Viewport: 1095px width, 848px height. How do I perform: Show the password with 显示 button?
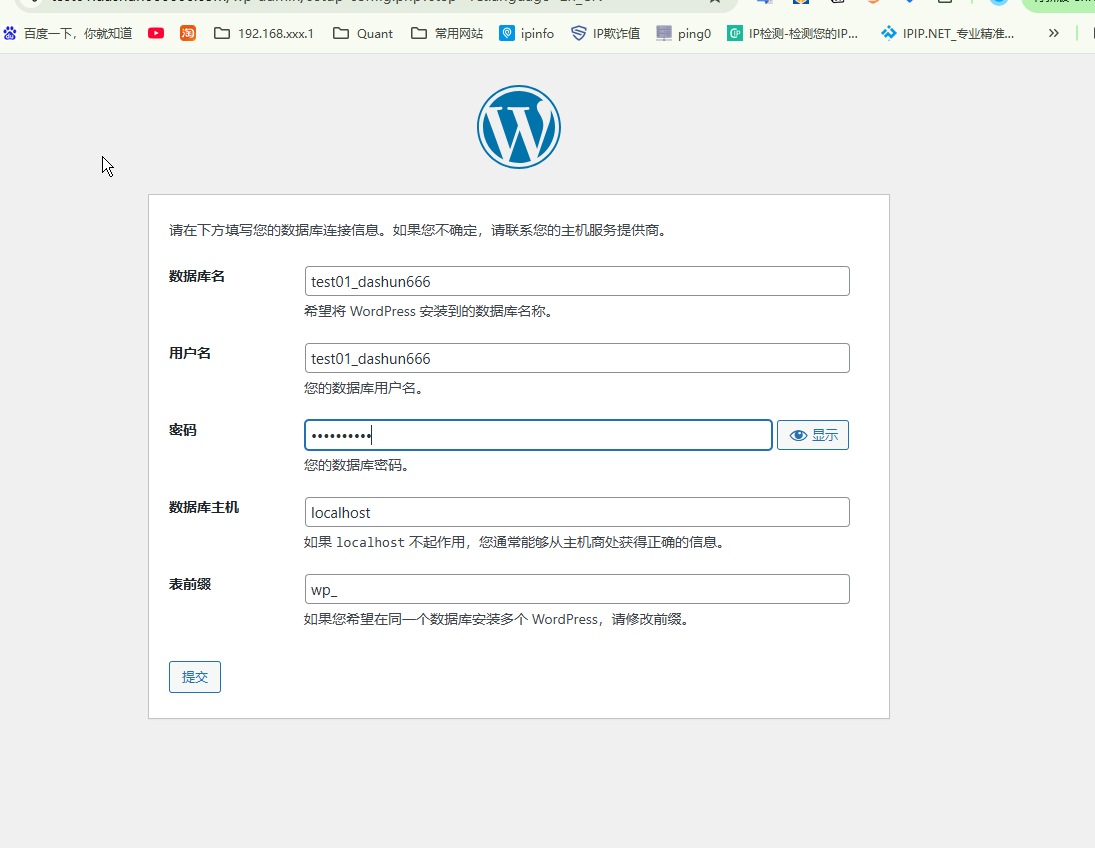813,435
